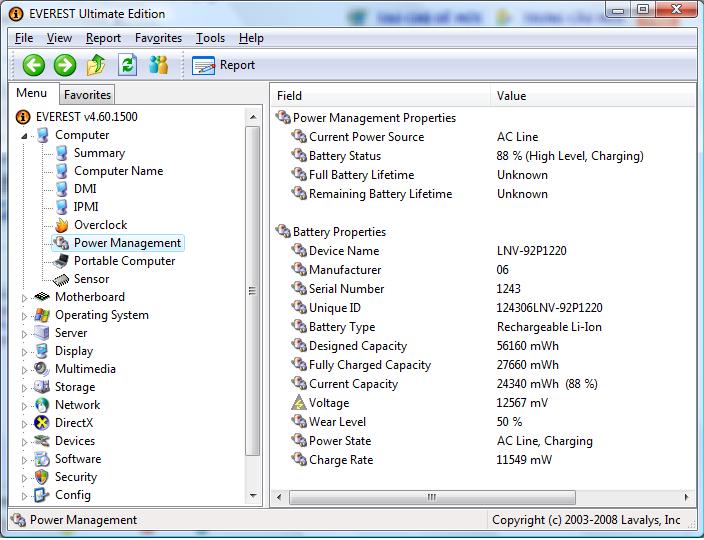
Task: Select the Summary tree item
Action: [99, 153]
